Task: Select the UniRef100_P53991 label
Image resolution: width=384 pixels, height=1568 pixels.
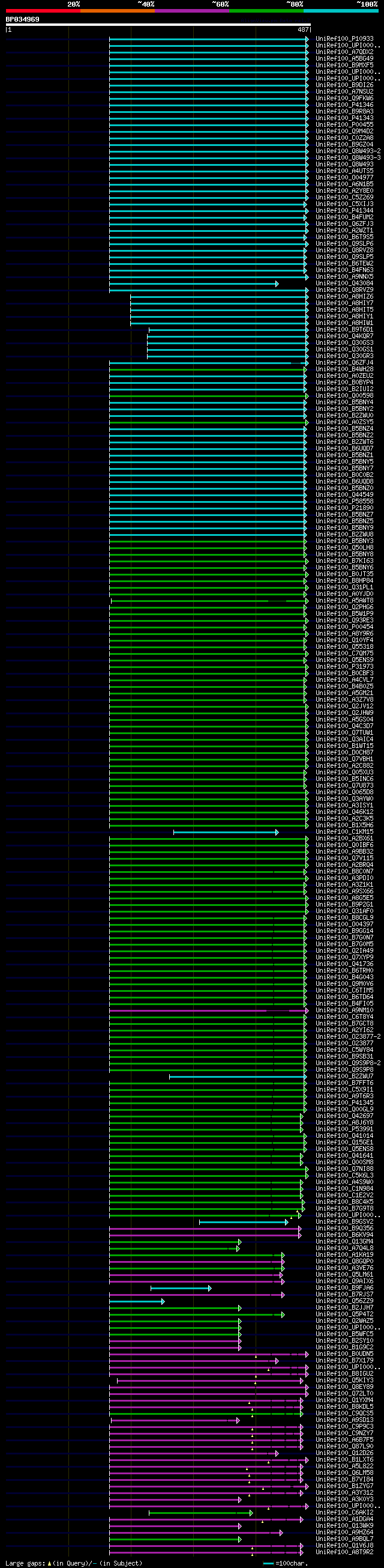Action: (344, 1128)
